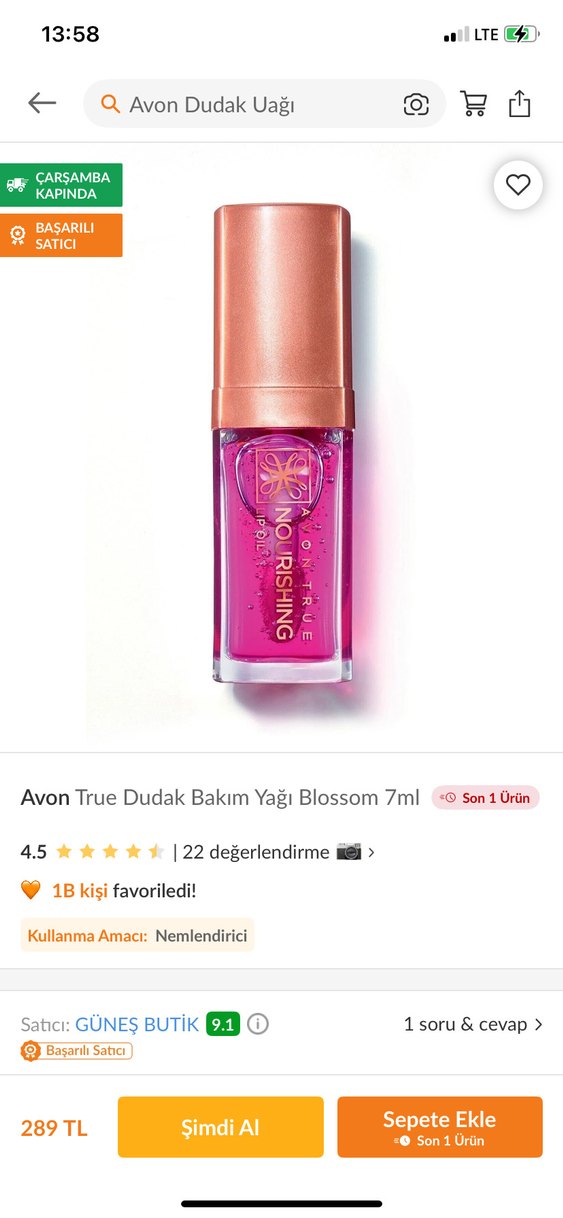Viewport: 563px width, 1218px height.
Task: Click the Şimdi Al button
Action: pos(221,1127)
